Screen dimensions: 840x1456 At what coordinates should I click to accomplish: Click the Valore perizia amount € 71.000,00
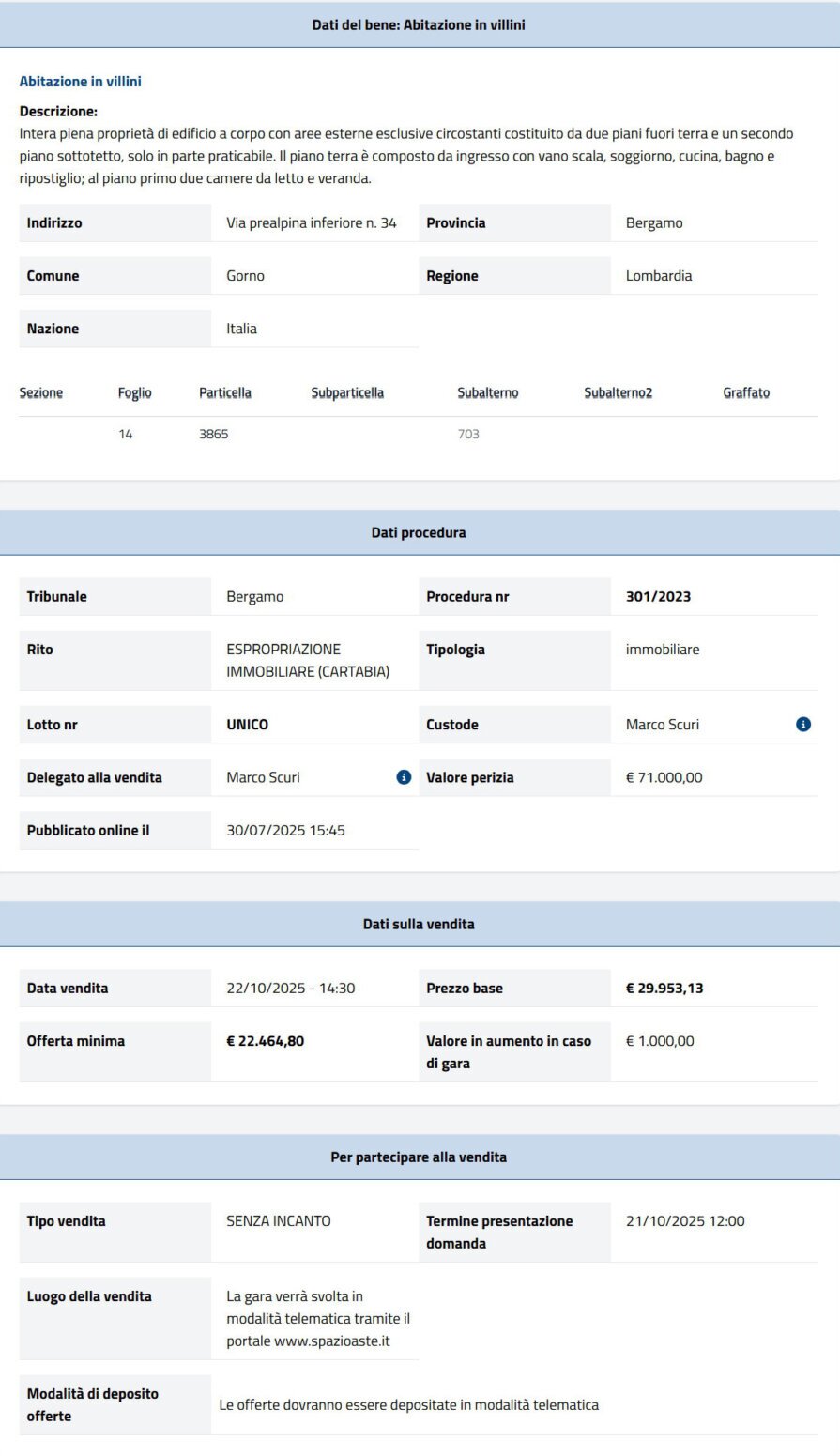pyautogui.click(x=664, y=777)
